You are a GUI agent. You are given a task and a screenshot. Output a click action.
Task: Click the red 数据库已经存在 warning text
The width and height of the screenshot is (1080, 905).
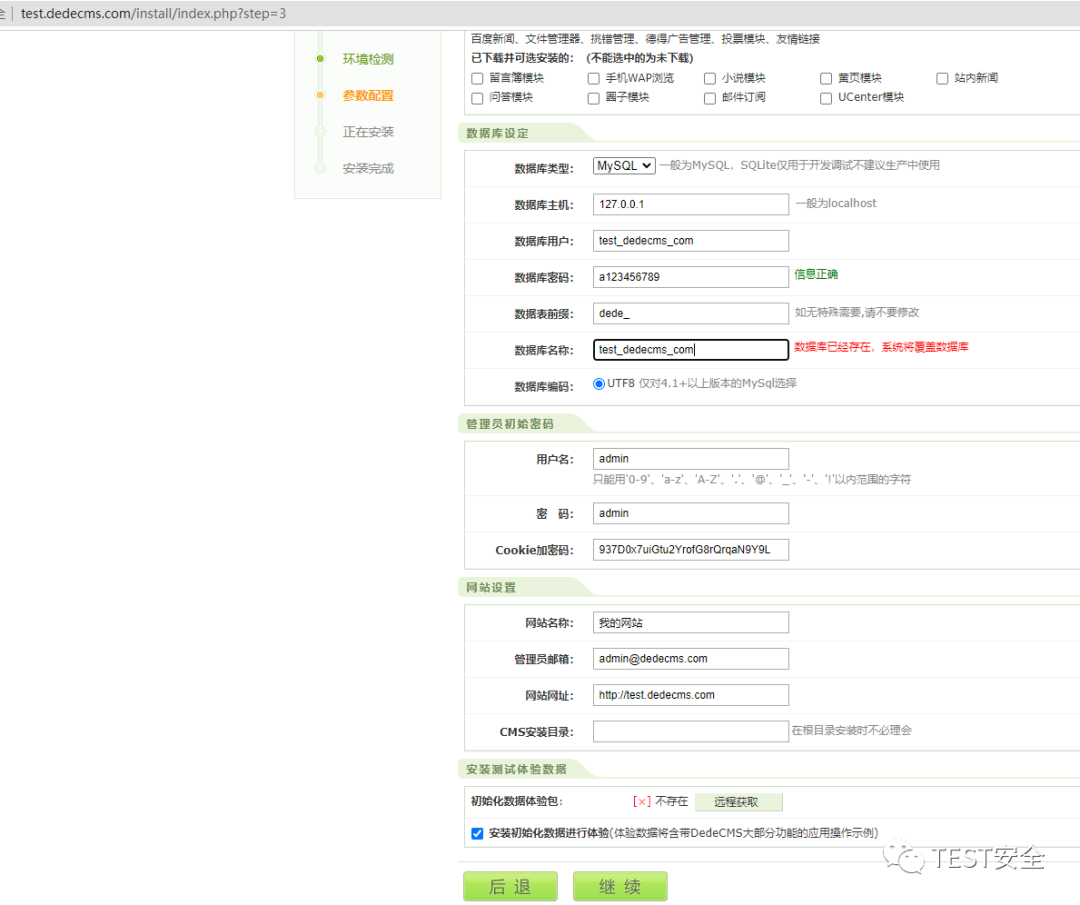882,347
